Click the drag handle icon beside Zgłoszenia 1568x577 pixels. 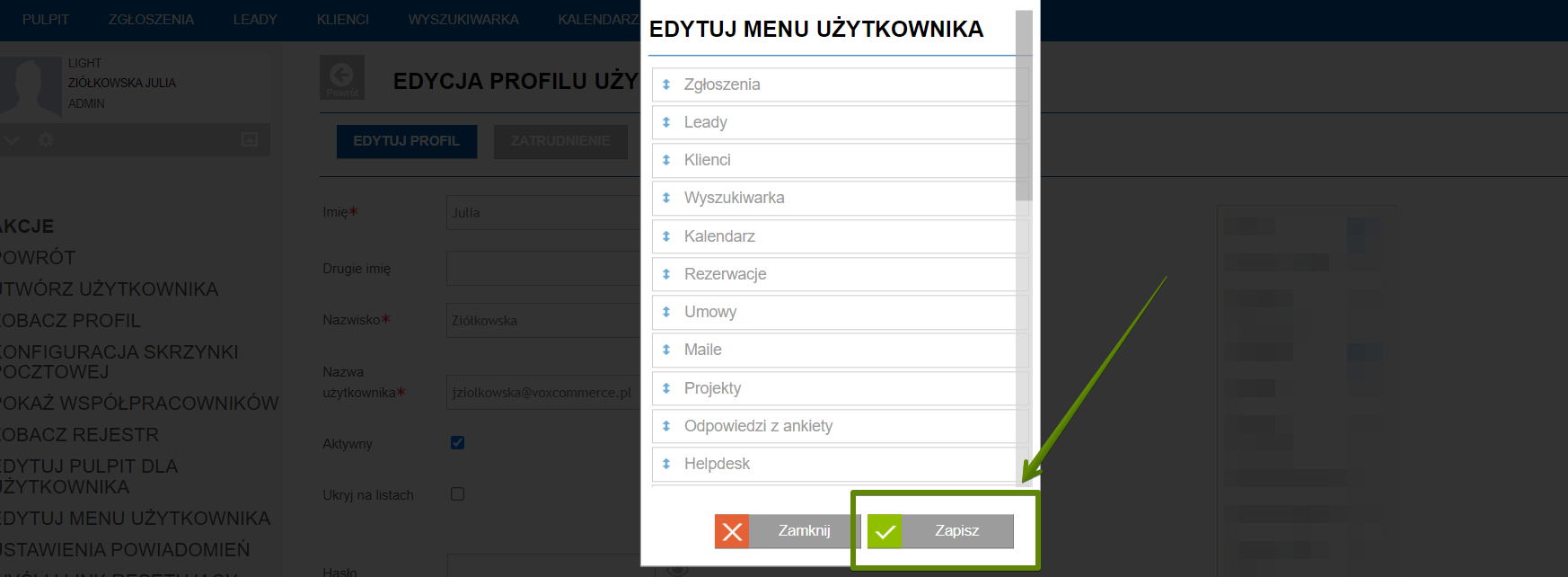pyautogui.click(x=666, y=84)
